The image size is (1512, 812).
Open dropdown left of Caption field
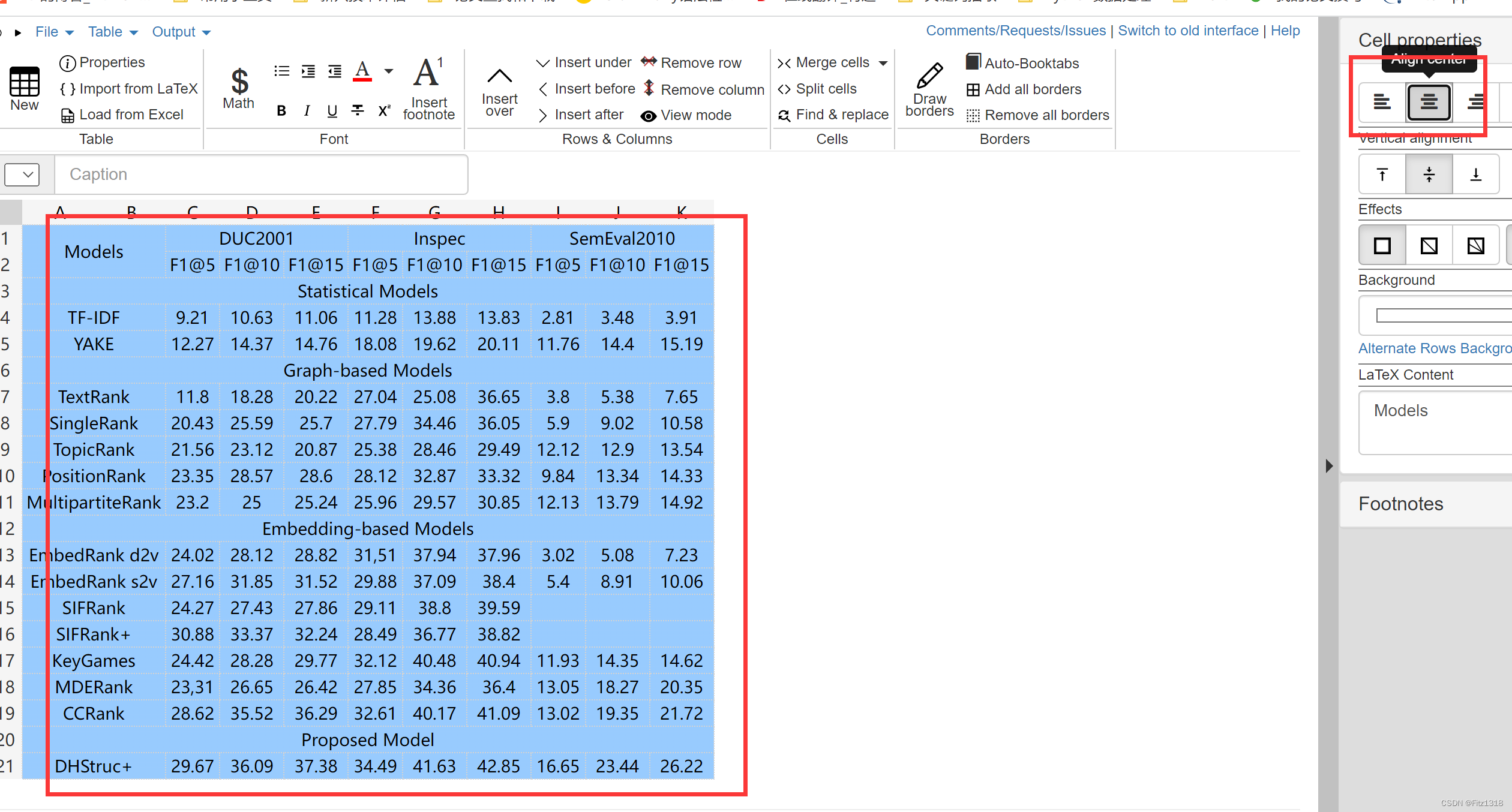[x=22, y=175]
